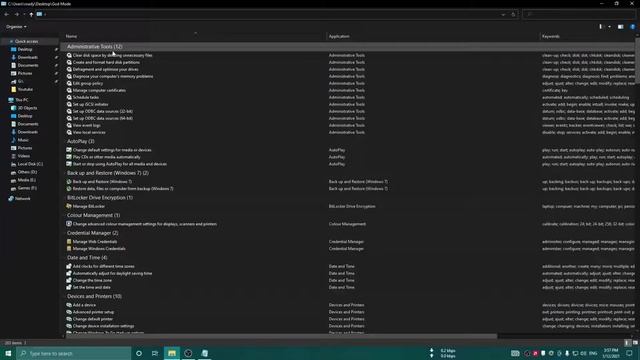Click the horizontal scrollbar at bottom

click(x=282, y=336)
